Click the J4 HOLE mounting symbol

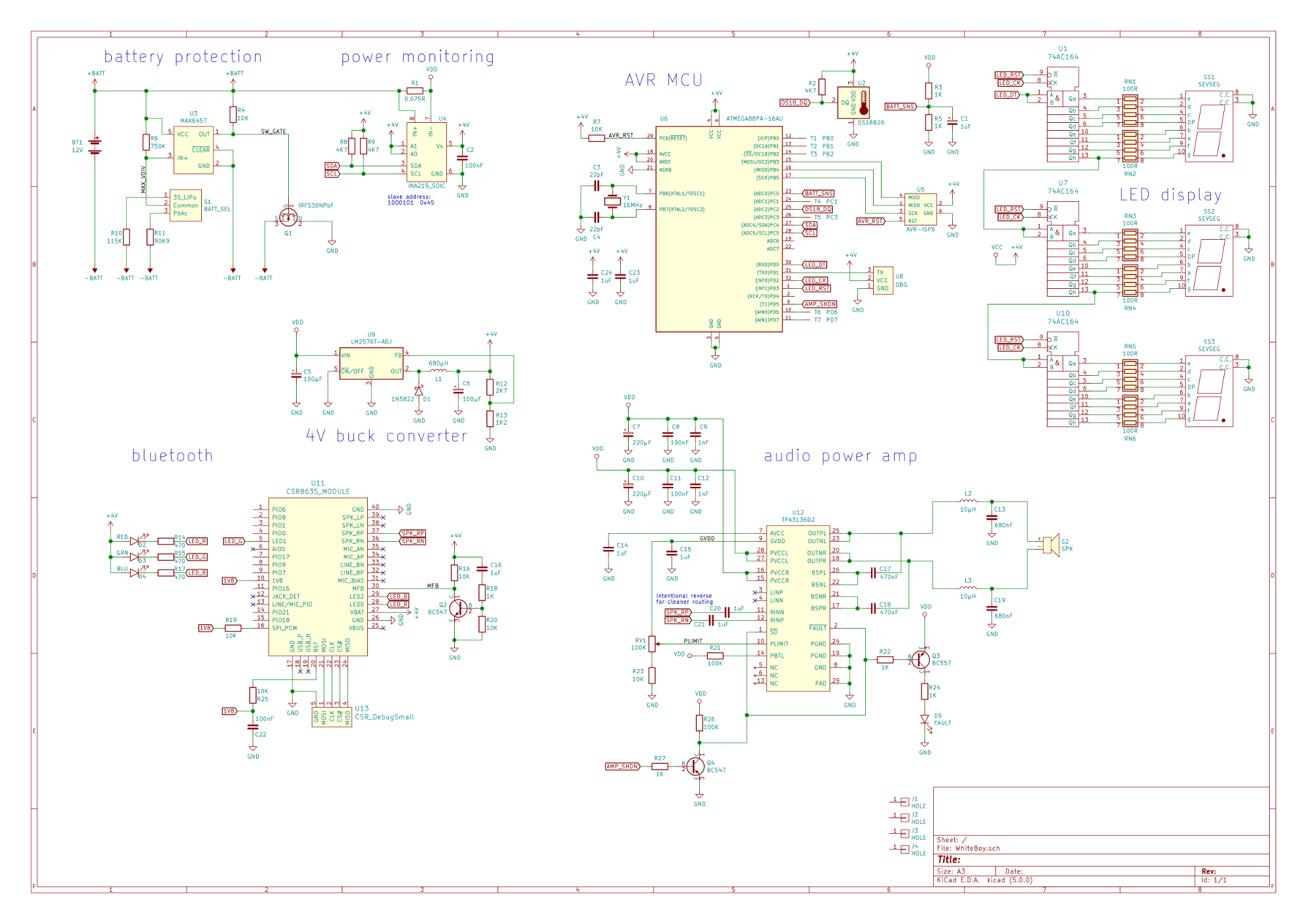(x=904, y=849)
